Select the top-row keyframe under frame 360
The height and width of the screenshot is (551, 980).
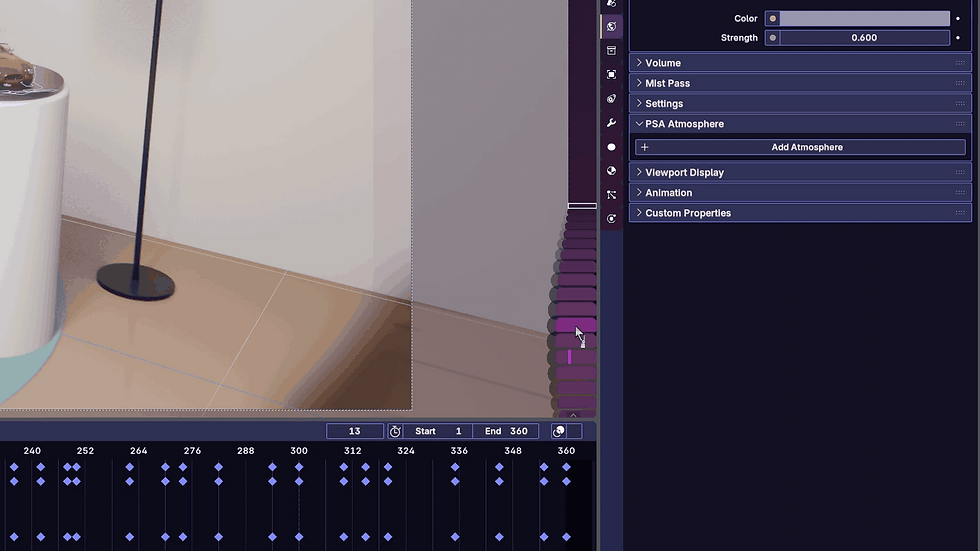pyautogui.click(x=566, y=467)
